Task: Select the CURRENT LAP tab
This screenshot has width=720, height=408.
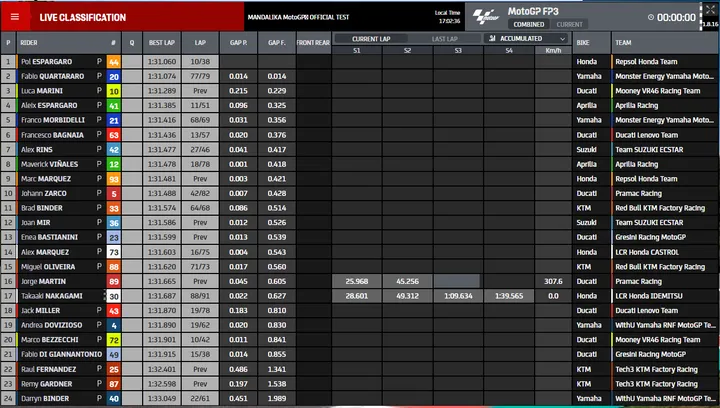Action: tap(371, 39)
